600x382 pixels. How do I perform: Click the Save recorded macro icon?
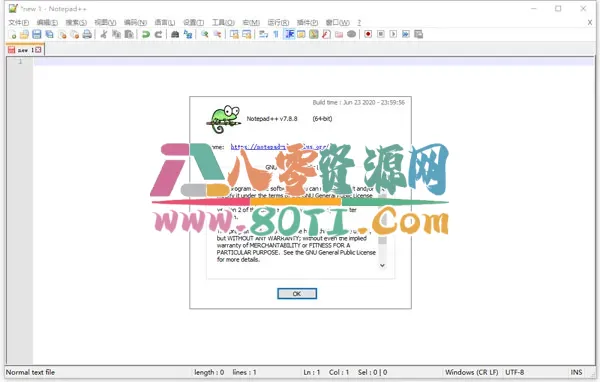pyautogui.click(x=419, y=34)
